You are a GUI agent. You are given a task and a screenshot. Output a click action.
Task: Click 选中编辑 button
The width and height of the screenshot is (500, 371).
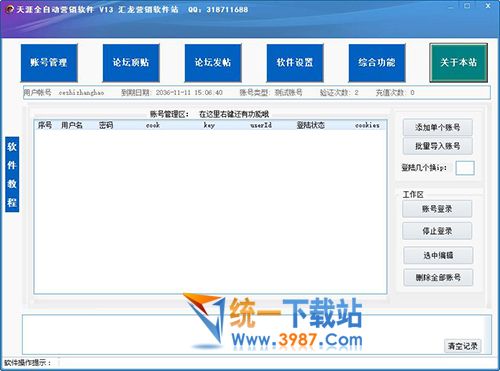438,255
